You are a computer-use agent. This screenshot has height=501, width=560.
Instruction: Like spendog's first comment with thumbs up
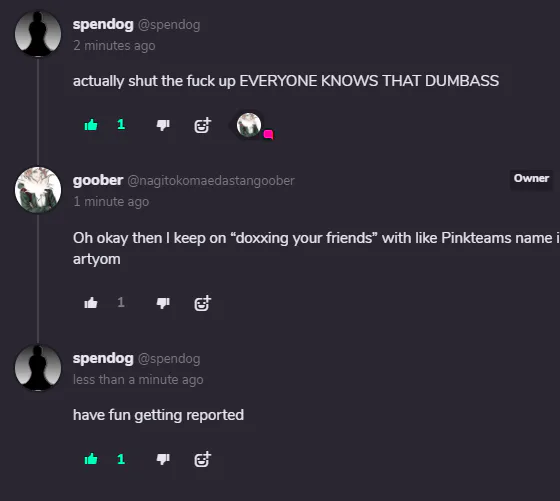(x=91, y=125)
